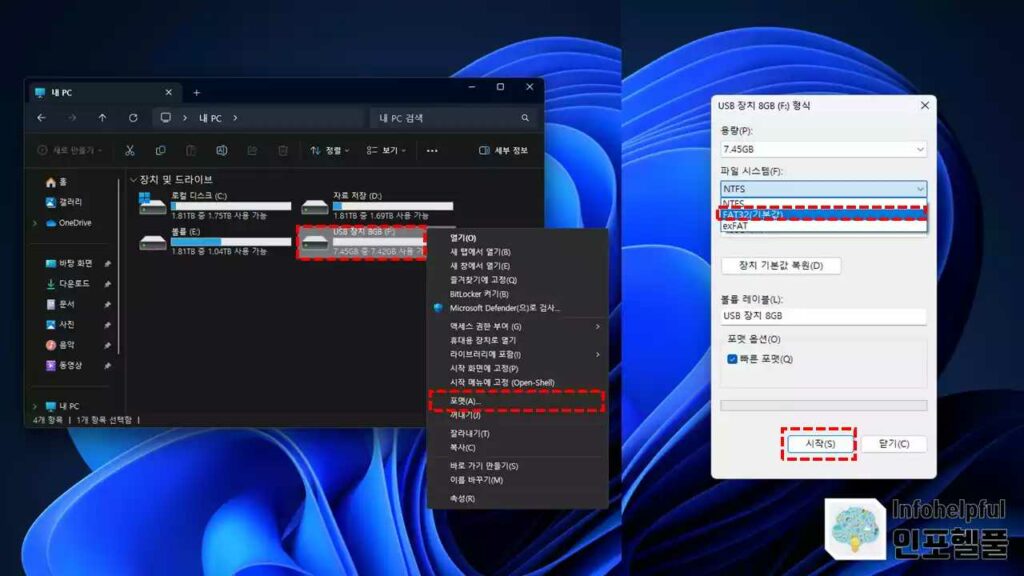Select 내 PC in navigation tree
1024x576 pixels.
point(62,406)
